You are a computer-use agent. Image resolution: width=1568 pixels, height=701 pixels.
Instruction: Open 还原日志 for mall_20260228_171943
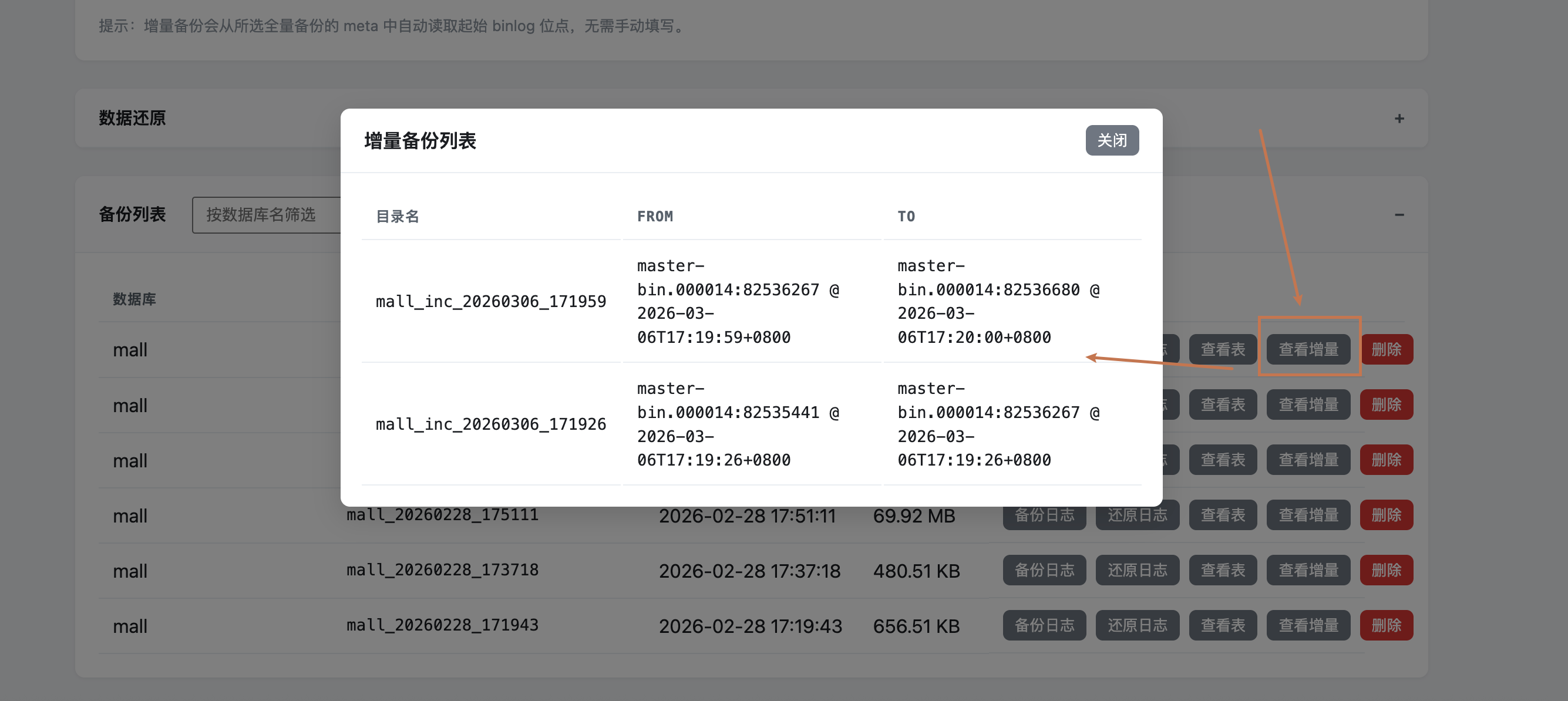click(1137, 625)
